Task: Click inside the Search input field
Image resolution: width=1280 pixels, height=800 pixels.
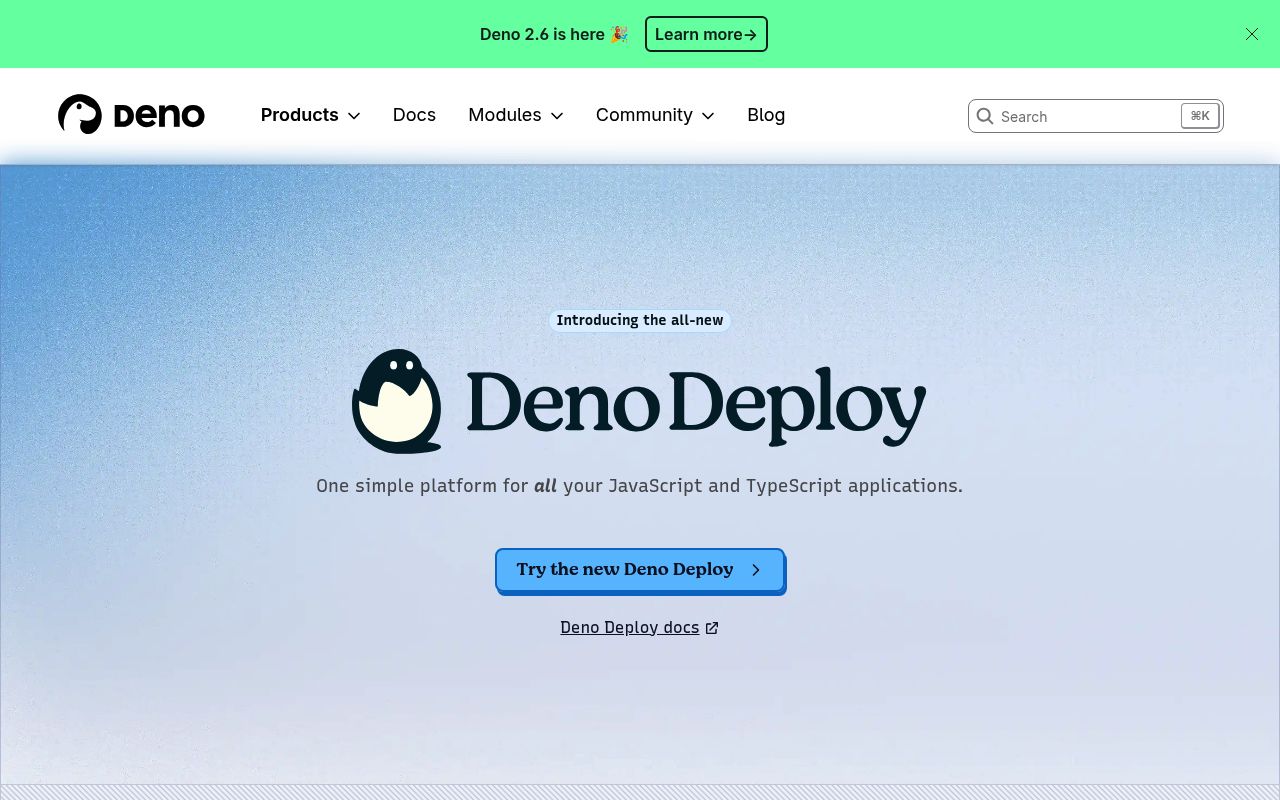Action: pos(1080,116)
